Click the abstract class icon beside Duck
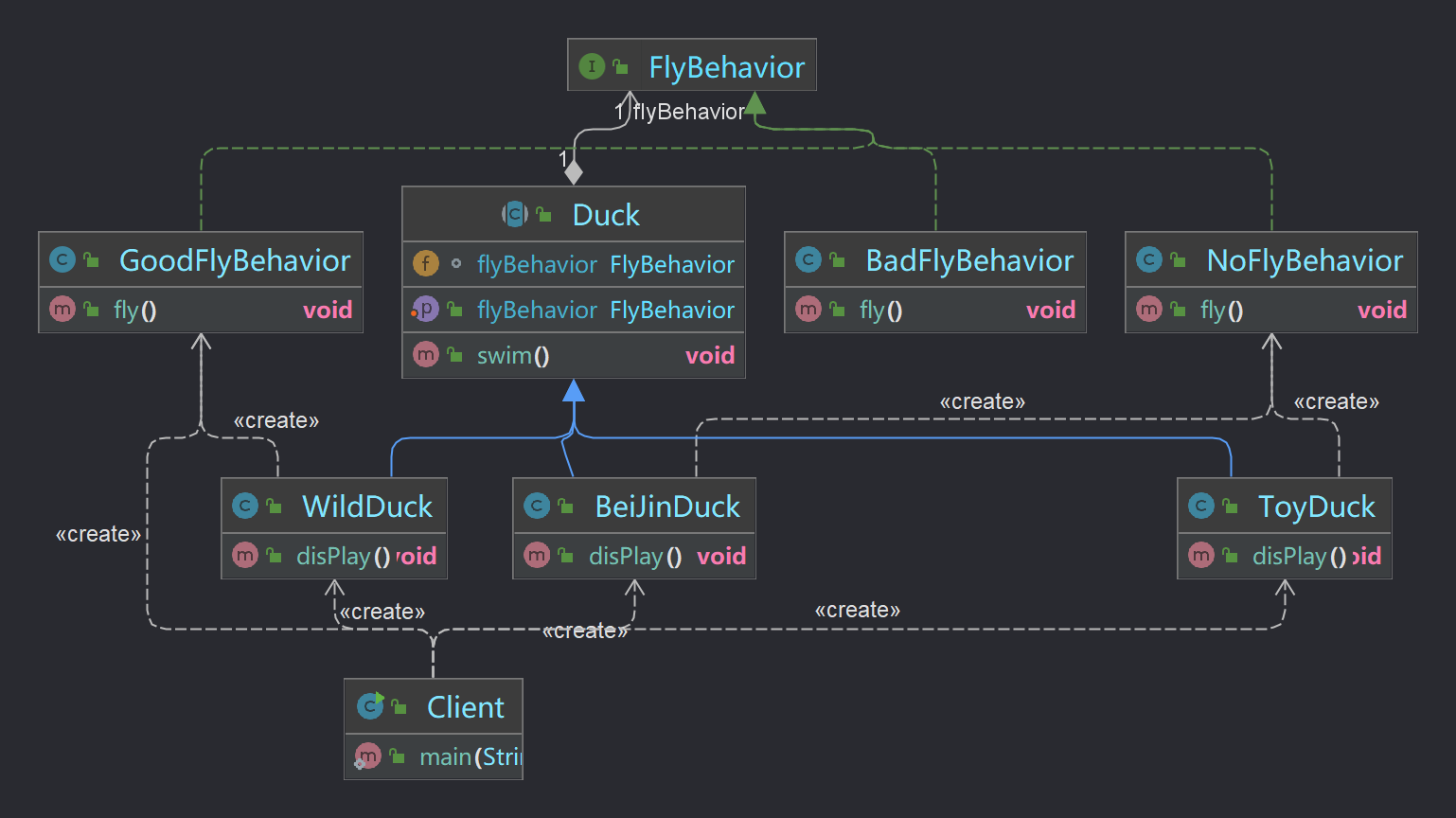 514,215
